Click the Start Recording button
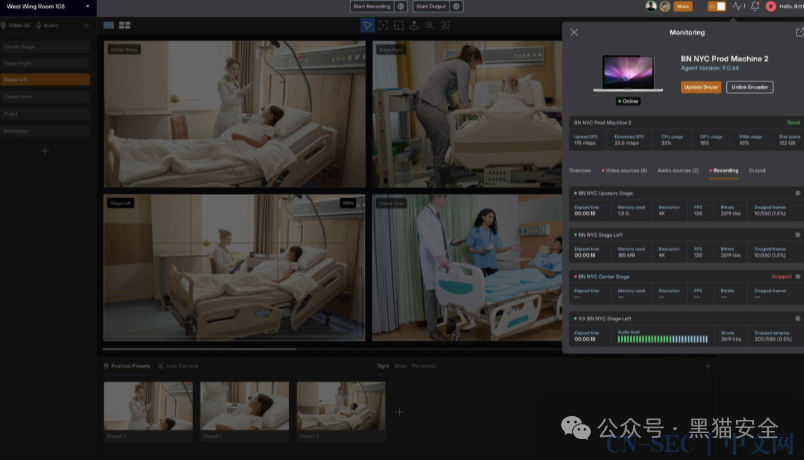804x460 pixels. coord(372,6)
